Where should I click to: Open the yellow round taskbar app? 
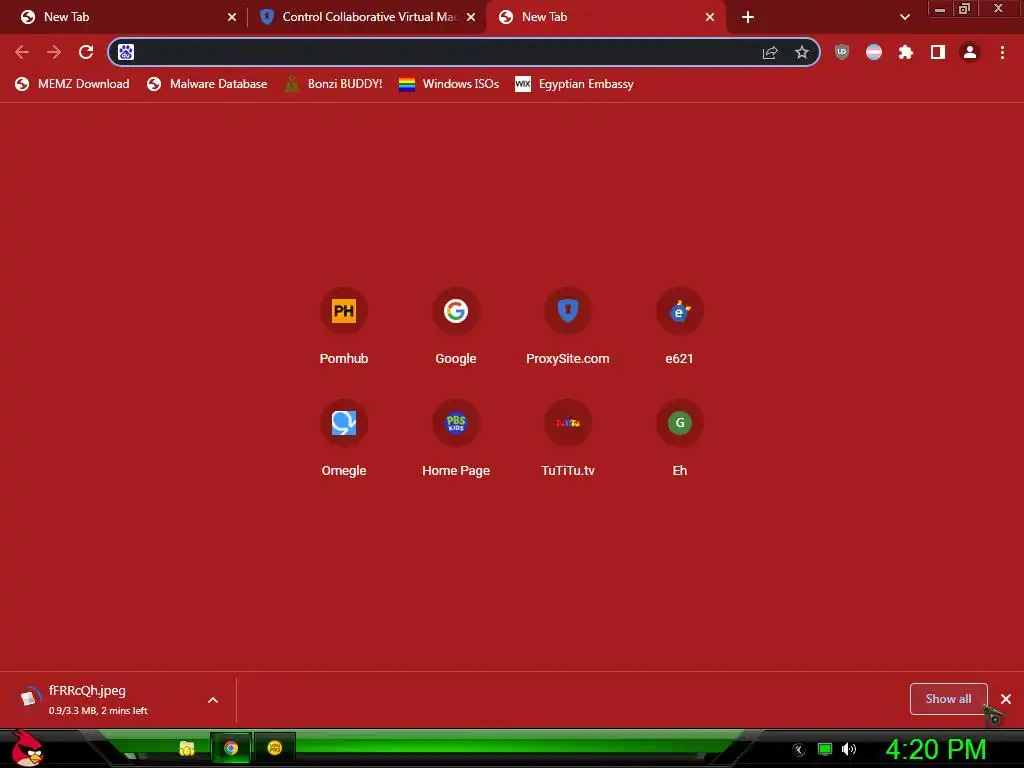pyautogui.click(x=274, y=748)
